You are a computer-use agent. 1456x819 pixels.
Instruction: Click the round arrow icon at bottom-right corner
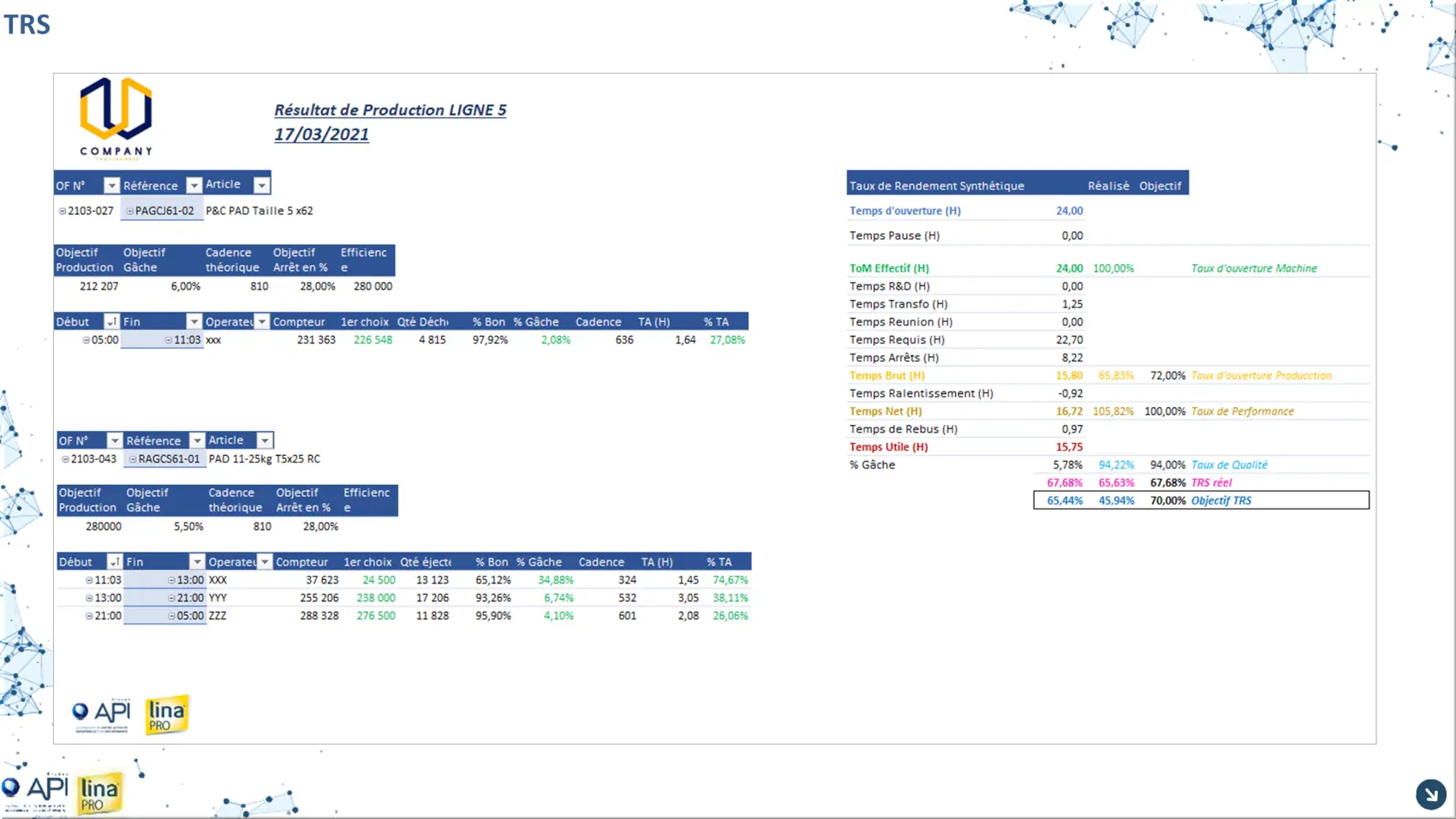(1430, 794)
